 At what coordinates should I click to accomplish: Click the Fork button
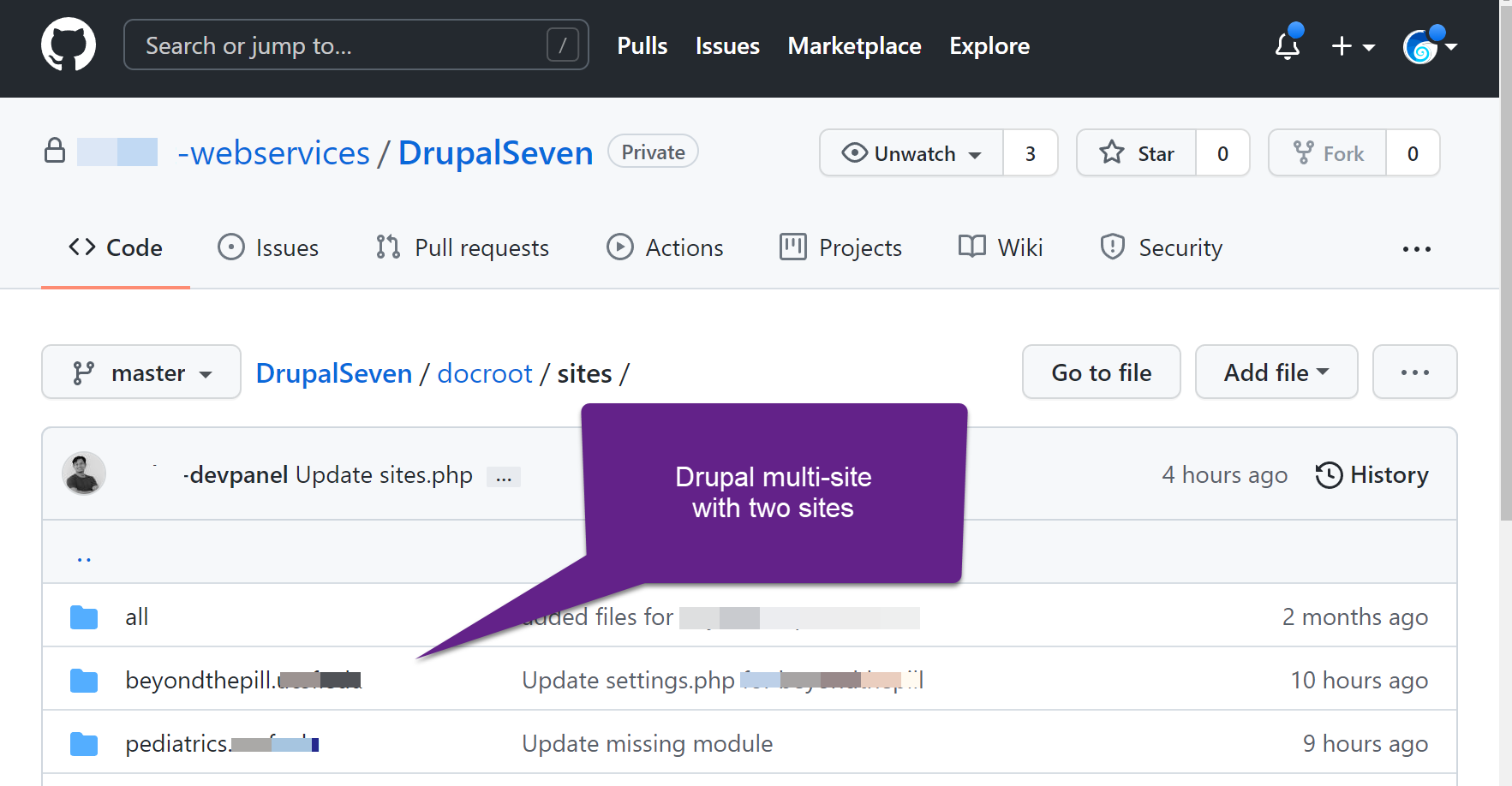(1328, 153)
